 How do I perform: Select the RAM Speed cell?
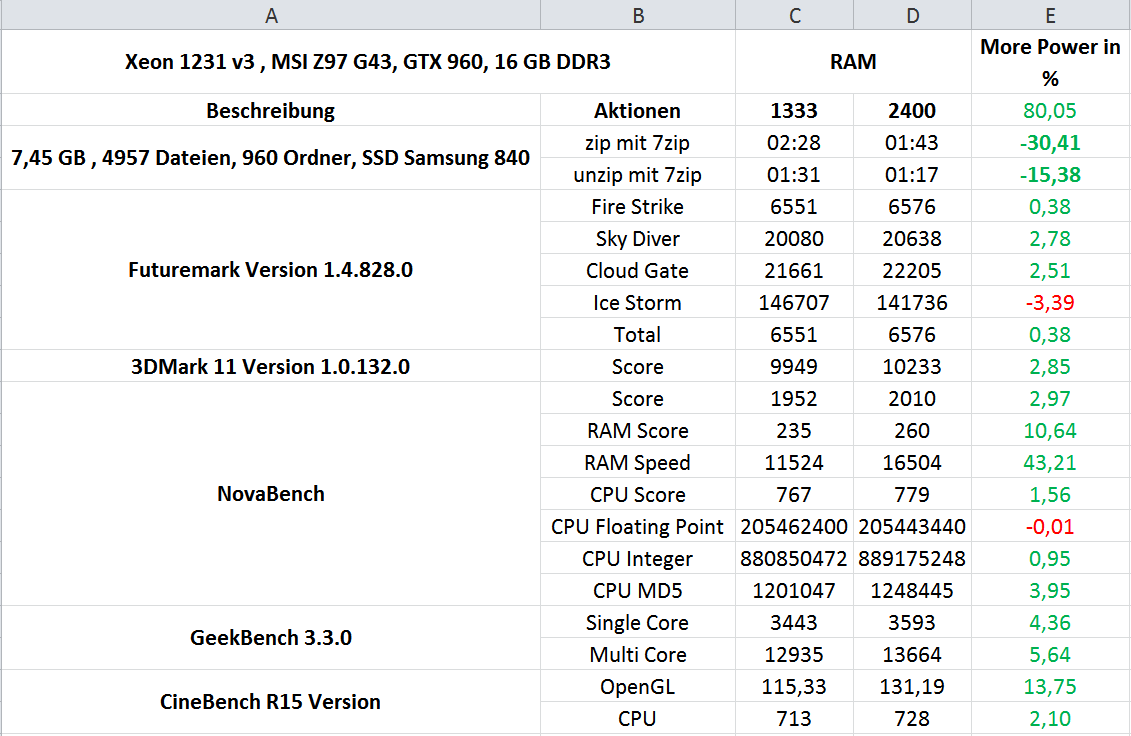click(x=638, y=463)
